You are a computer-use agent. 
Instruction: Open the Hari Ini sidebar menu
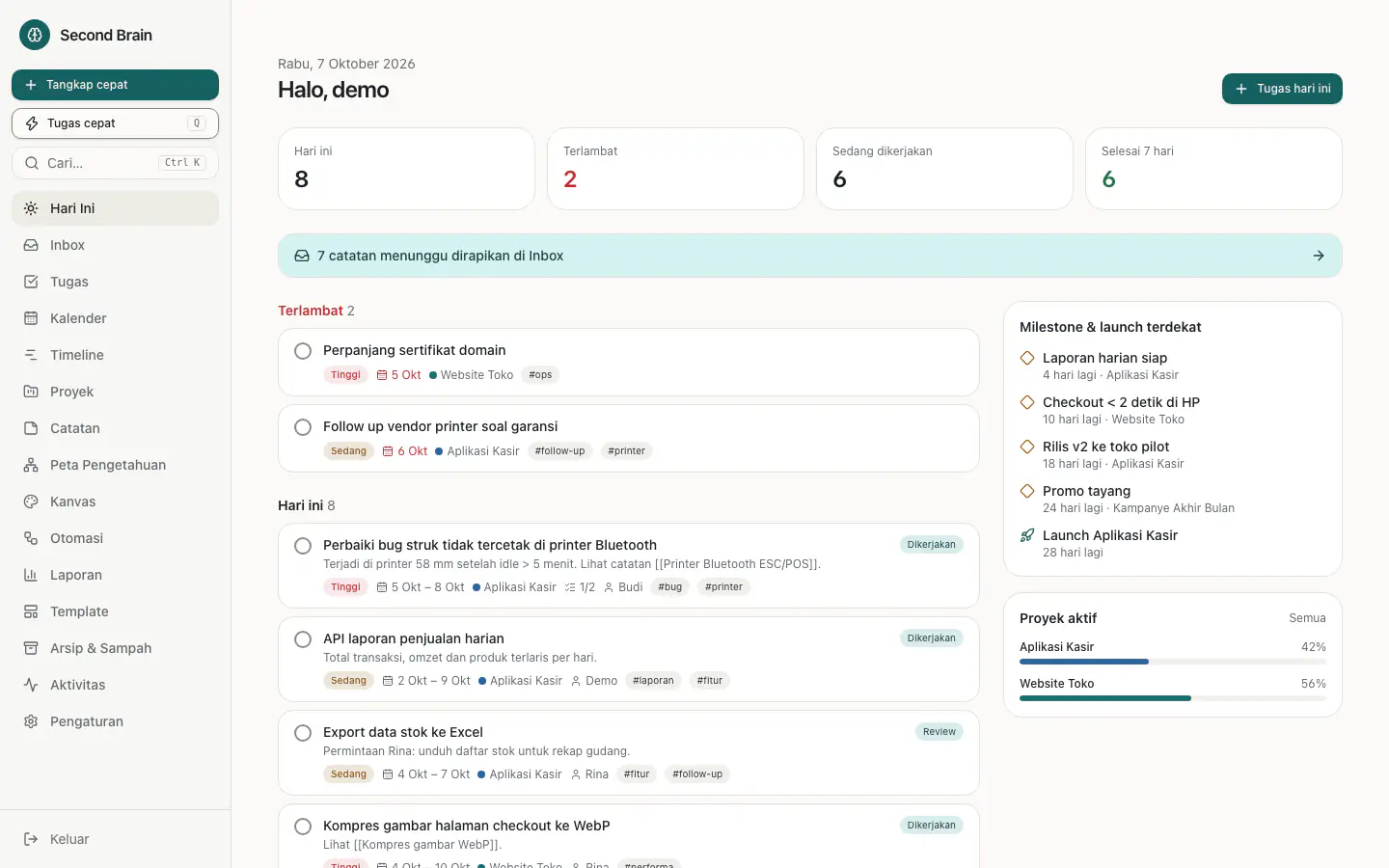tap(116, 208)
